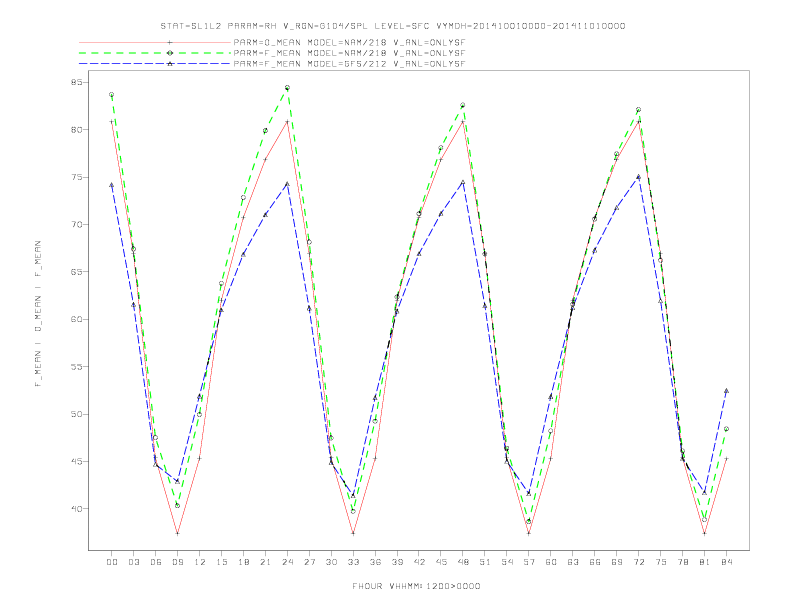The height and width of the screenshot is (612, 792).
Task: Click x-axis hour label 03
Action: 134,562
